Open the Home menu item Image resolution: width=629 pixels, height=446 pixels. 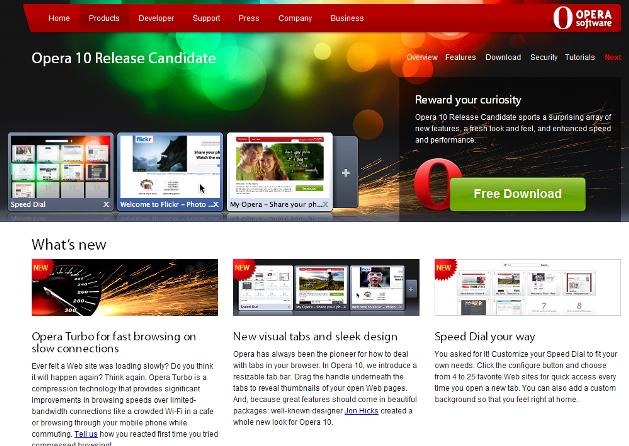pos(59,18)
